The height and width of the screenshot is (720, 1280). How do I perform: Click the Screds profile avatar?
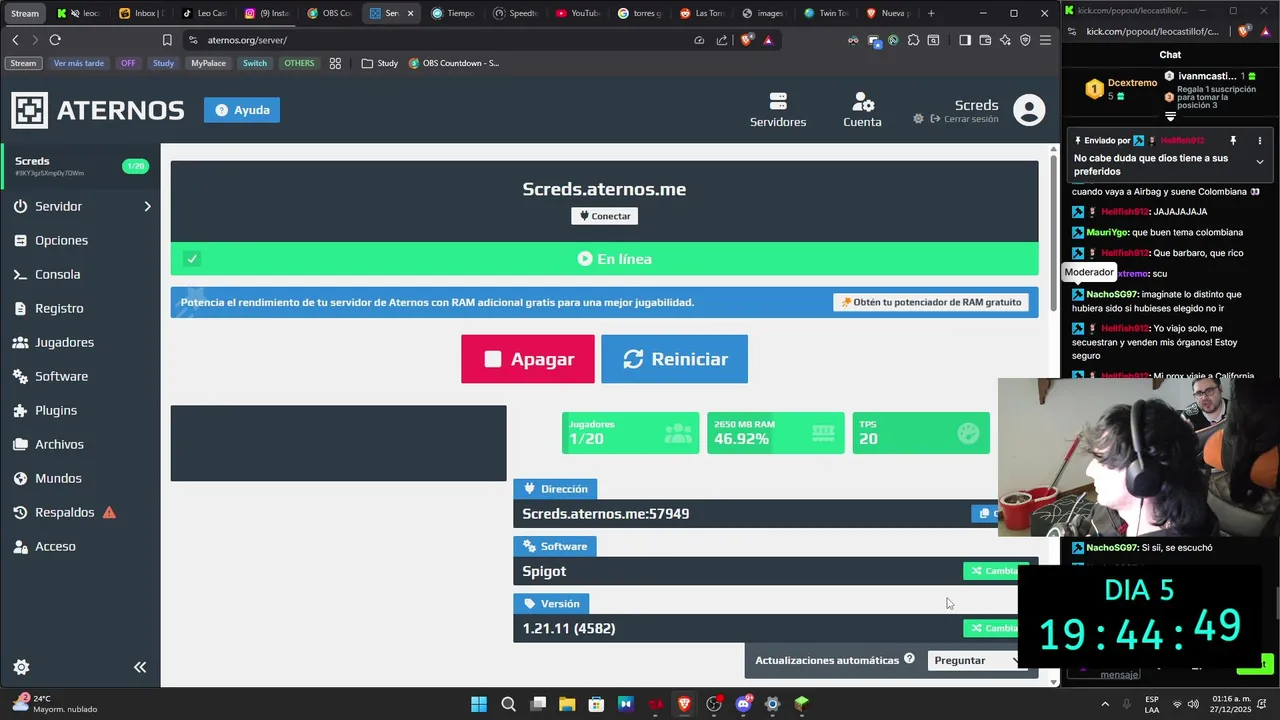(1029, 110)
